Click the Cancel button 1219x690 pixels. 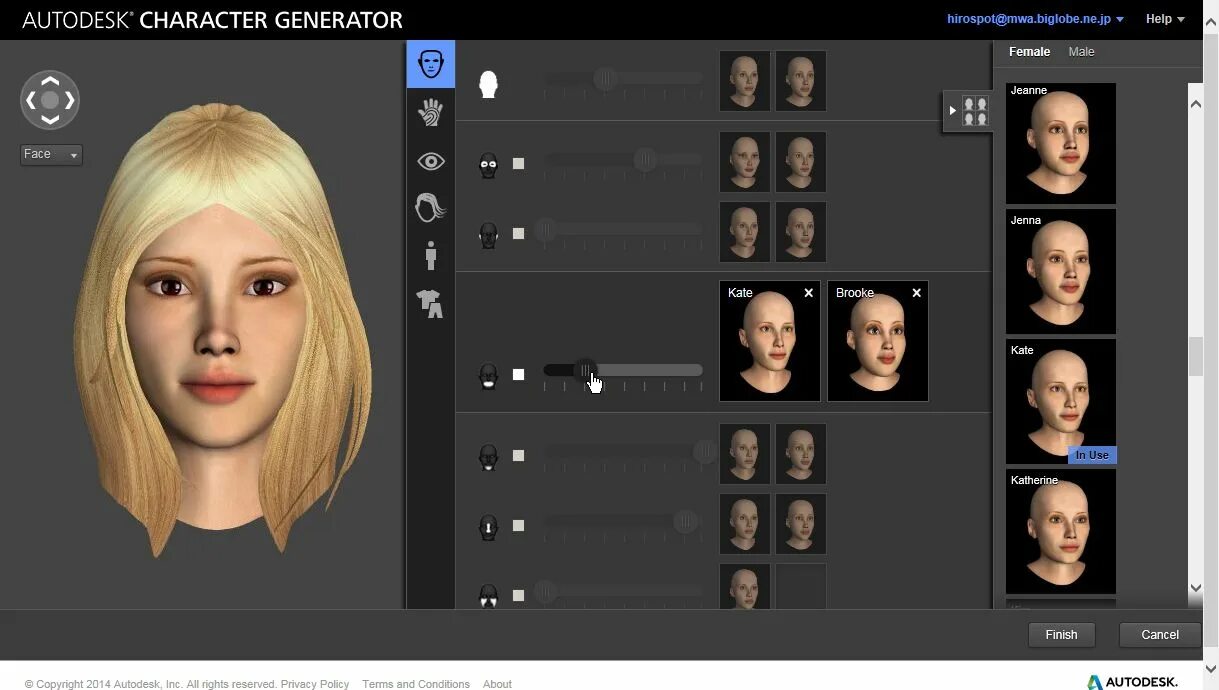[x=1160, y=634]
